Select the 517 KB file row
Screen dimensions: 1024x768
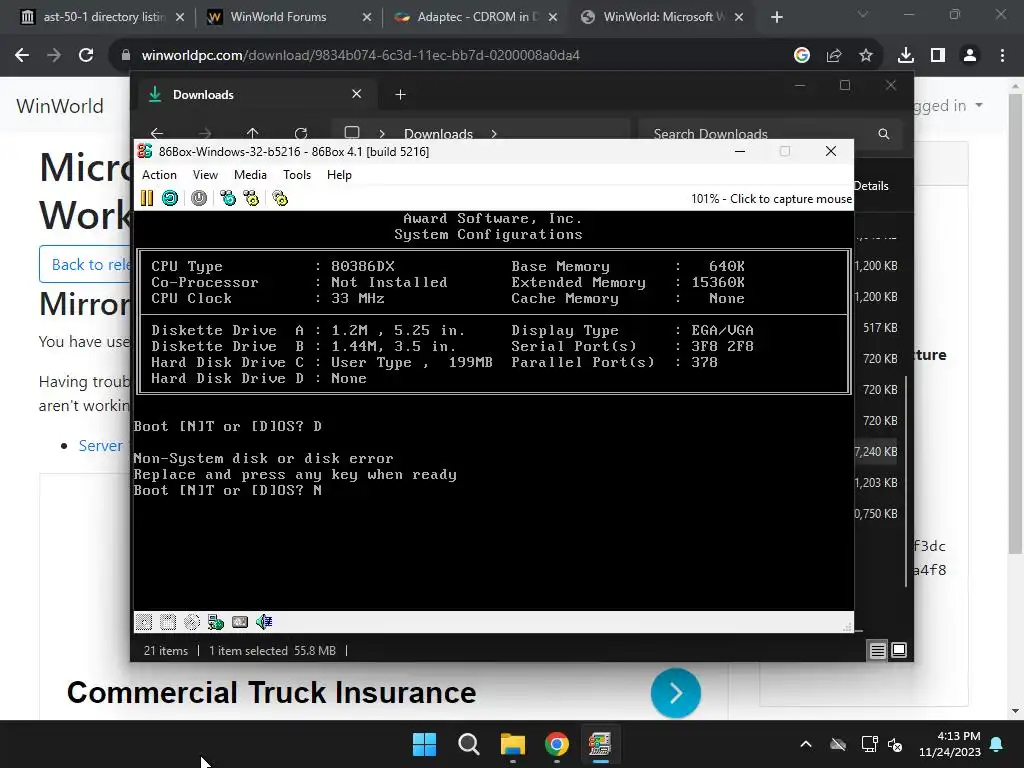pyautogui.click(x=876, y=327)
